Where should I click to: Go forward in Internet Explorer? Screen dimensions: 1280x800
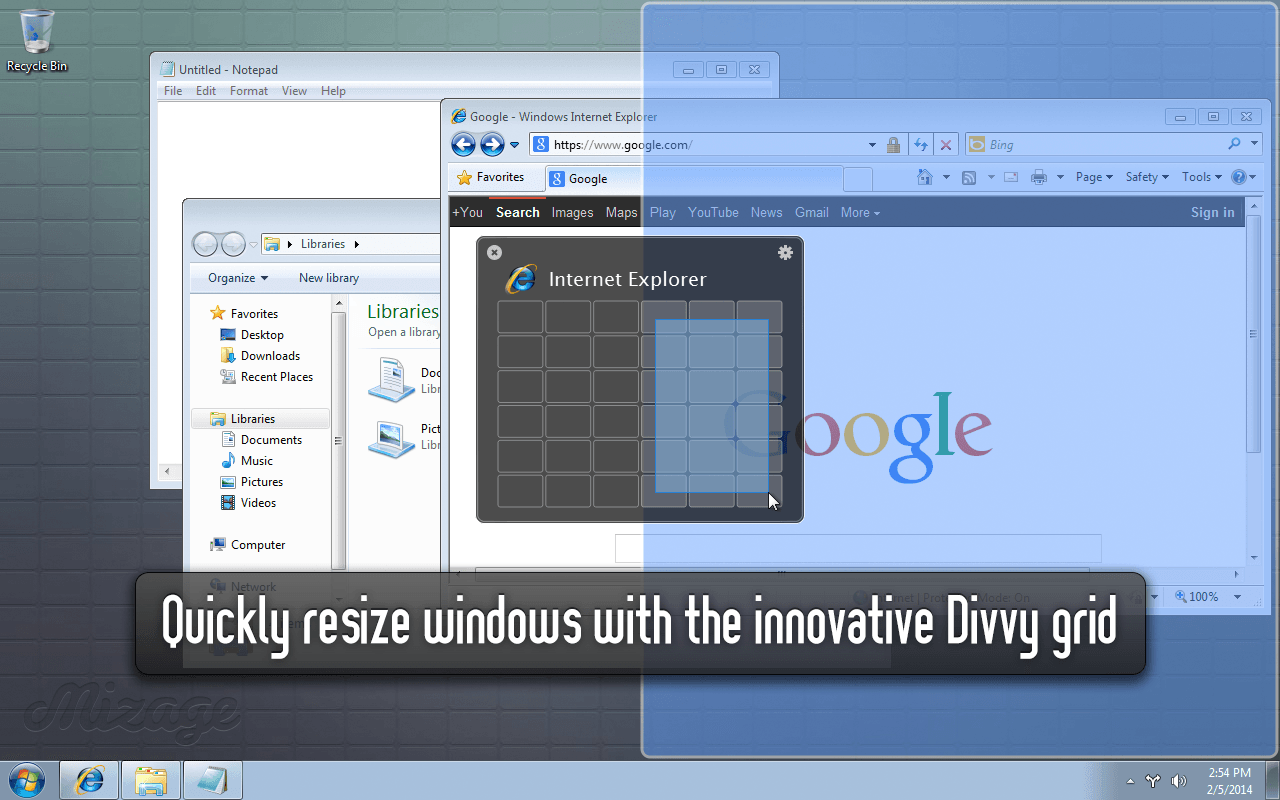492,145
